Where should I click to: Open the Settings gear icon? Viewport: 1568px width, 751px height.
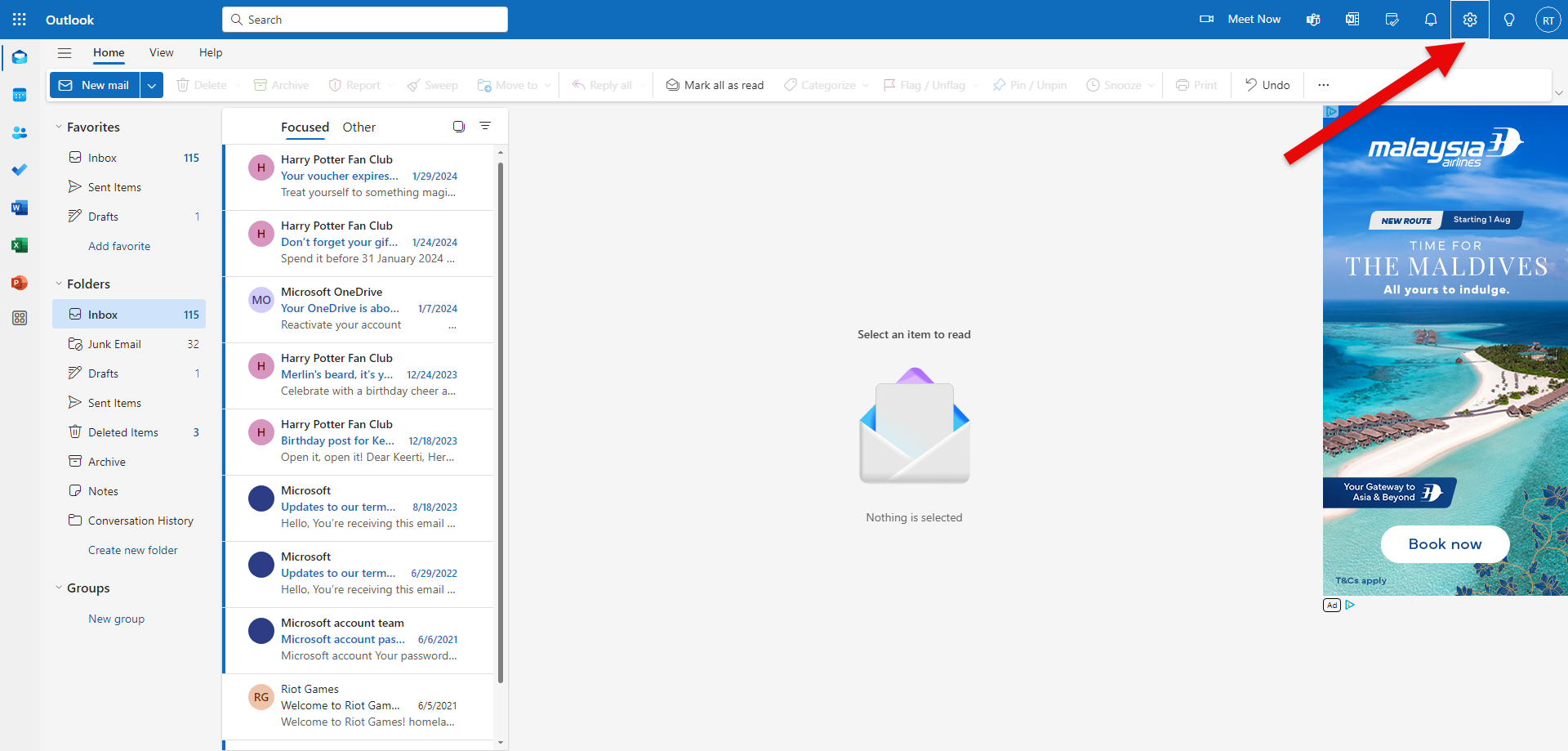pyautogui.click(x=1470, y=20)
